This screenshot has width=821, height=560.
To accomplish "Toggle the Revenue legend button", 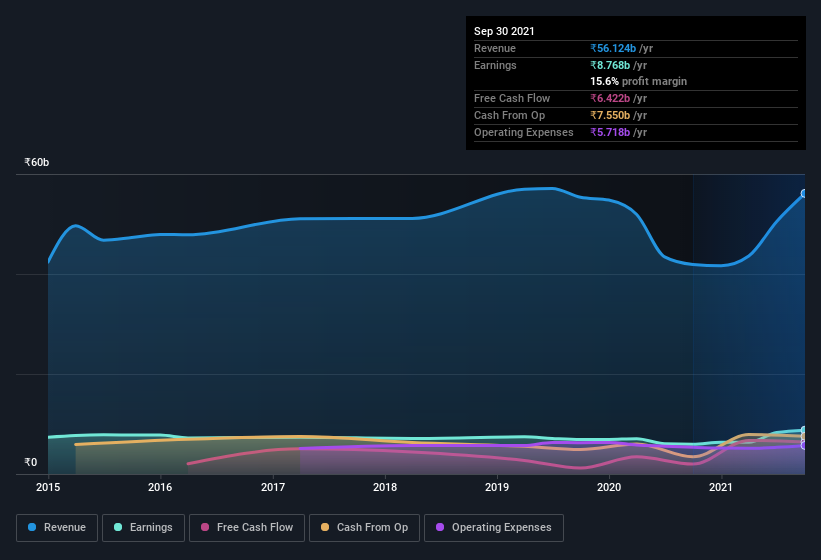I will click(x=57, y=528).
